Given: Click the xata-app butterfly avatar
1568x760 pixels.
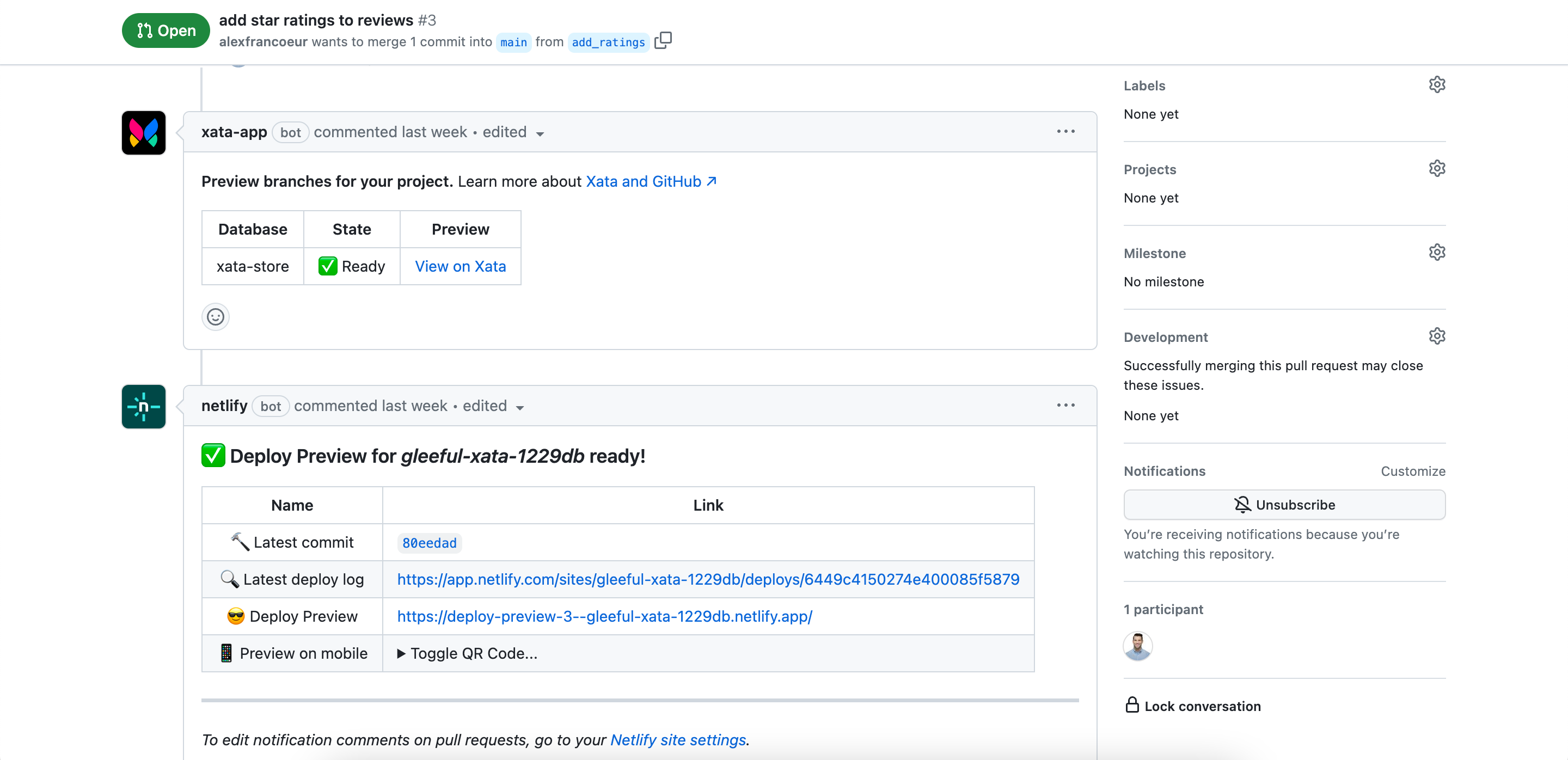Looking at the screenshot, I should pos(144,133).
